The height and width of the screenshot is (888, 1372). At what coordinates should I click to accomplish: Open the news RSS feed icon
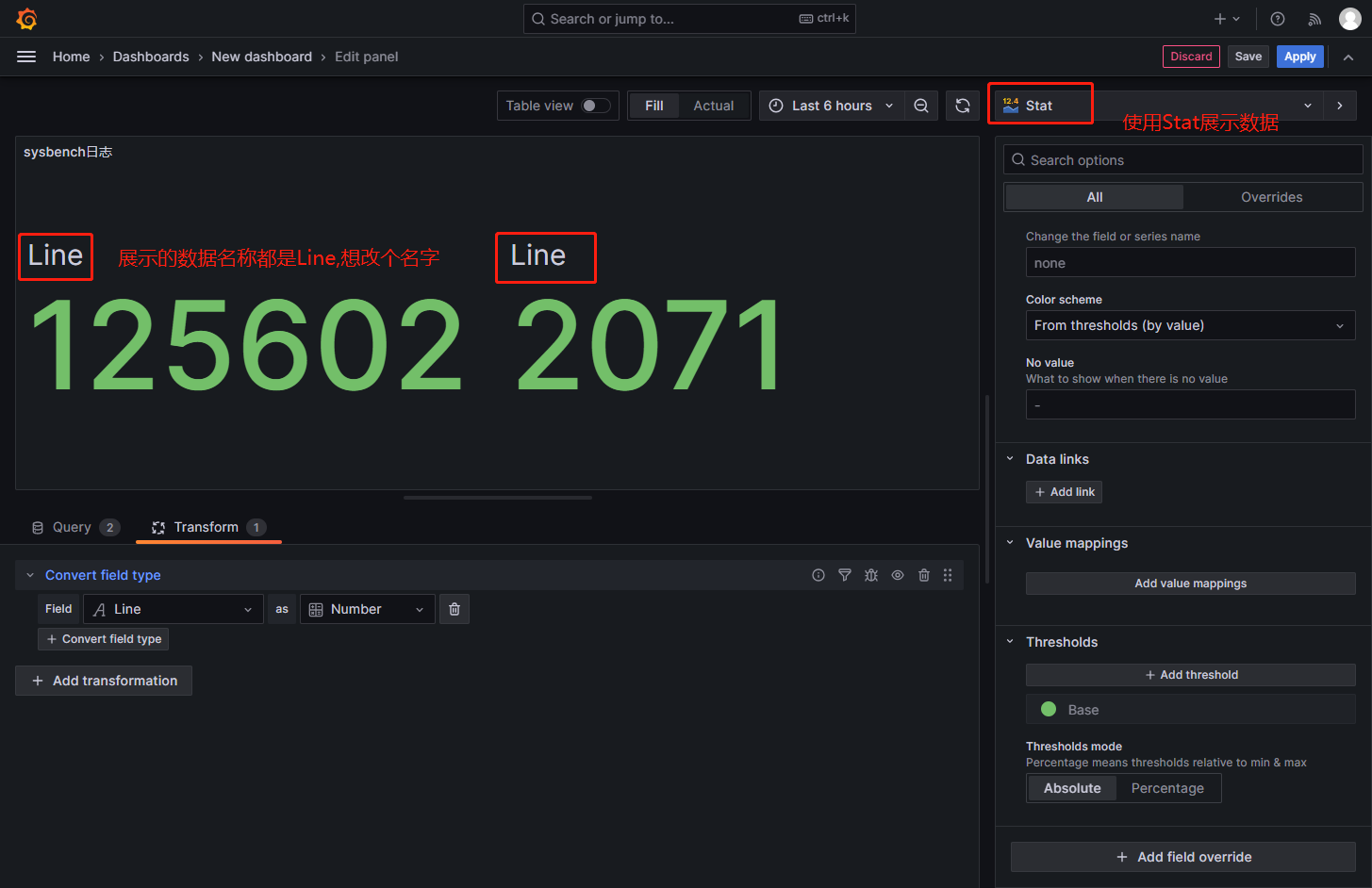coord(1314,19)
